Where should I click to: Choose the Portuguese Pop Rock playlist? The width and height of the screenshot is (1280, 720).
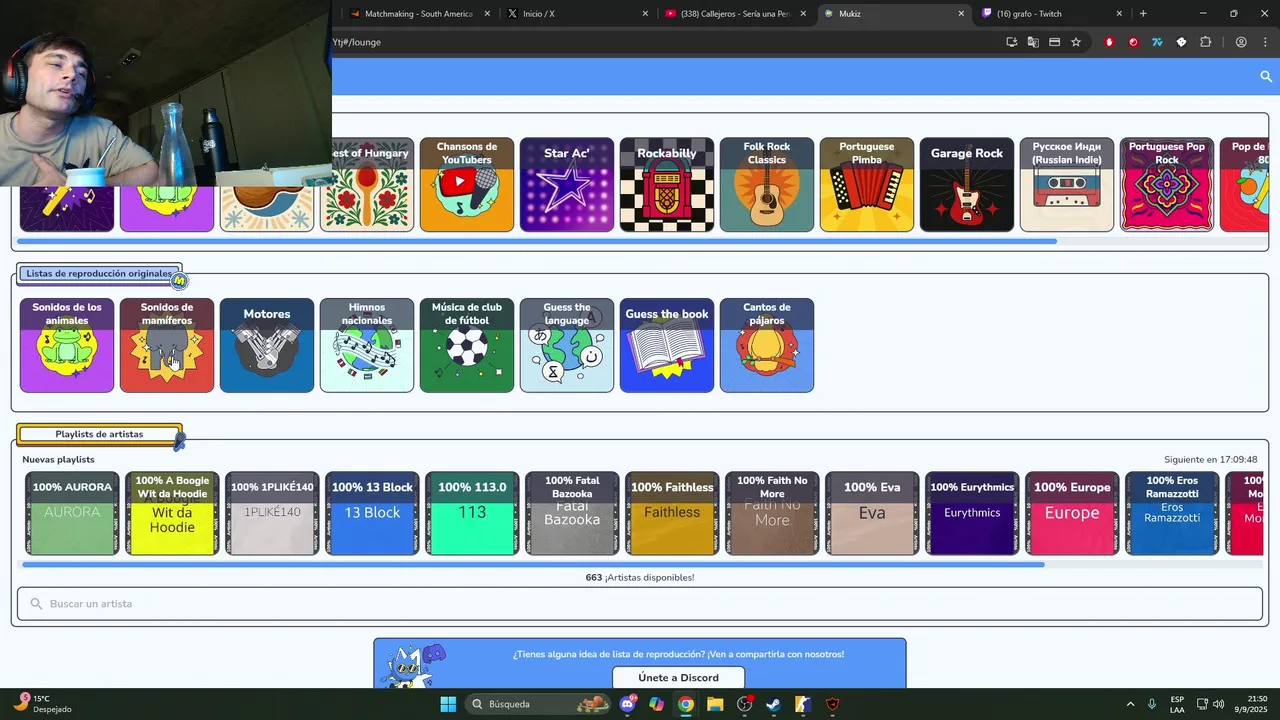pos(1167,185)
